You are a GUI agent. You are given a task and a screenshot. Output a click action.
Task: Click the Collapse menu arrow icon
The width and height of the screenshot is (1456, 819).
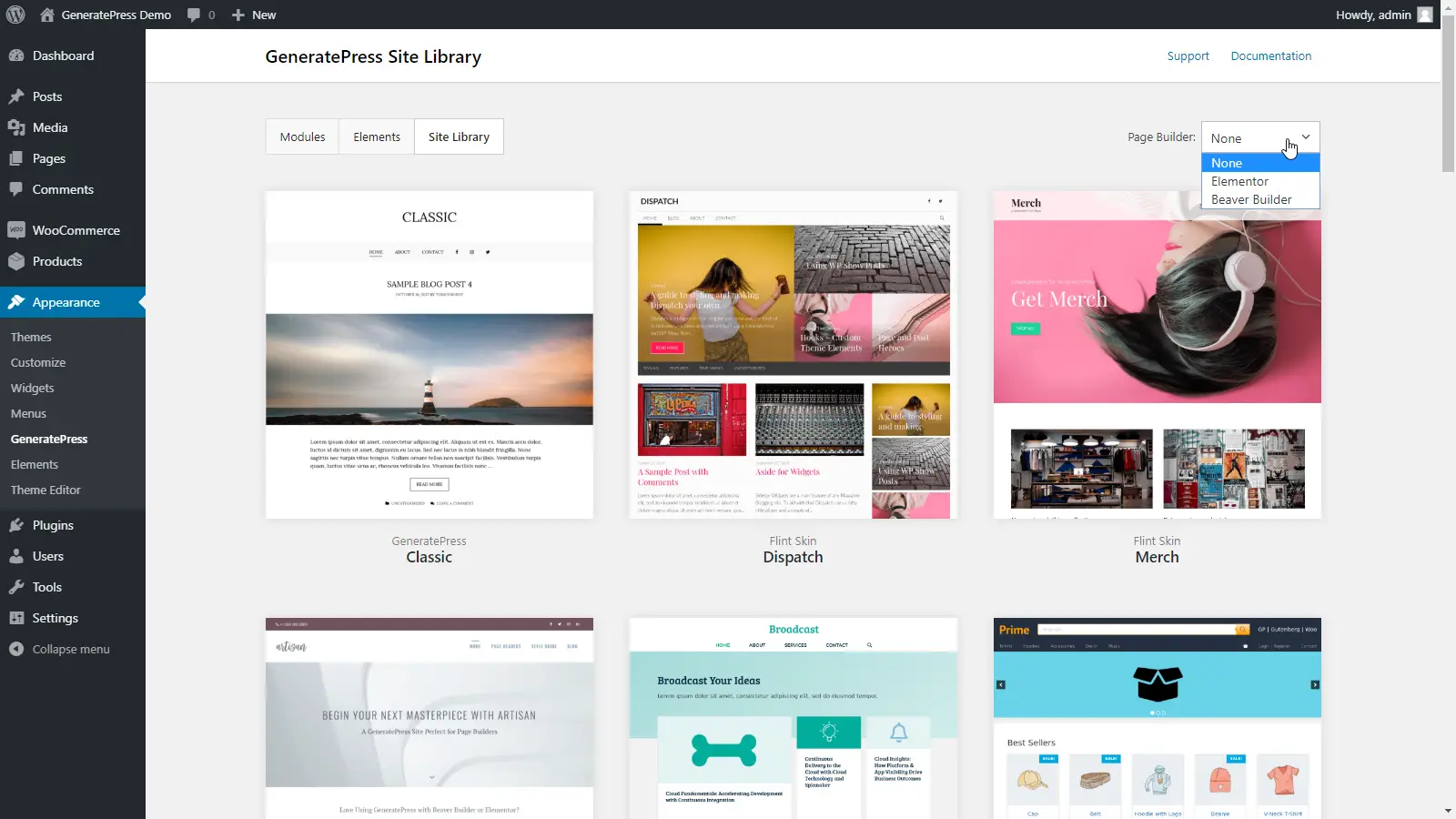[16, 649]
